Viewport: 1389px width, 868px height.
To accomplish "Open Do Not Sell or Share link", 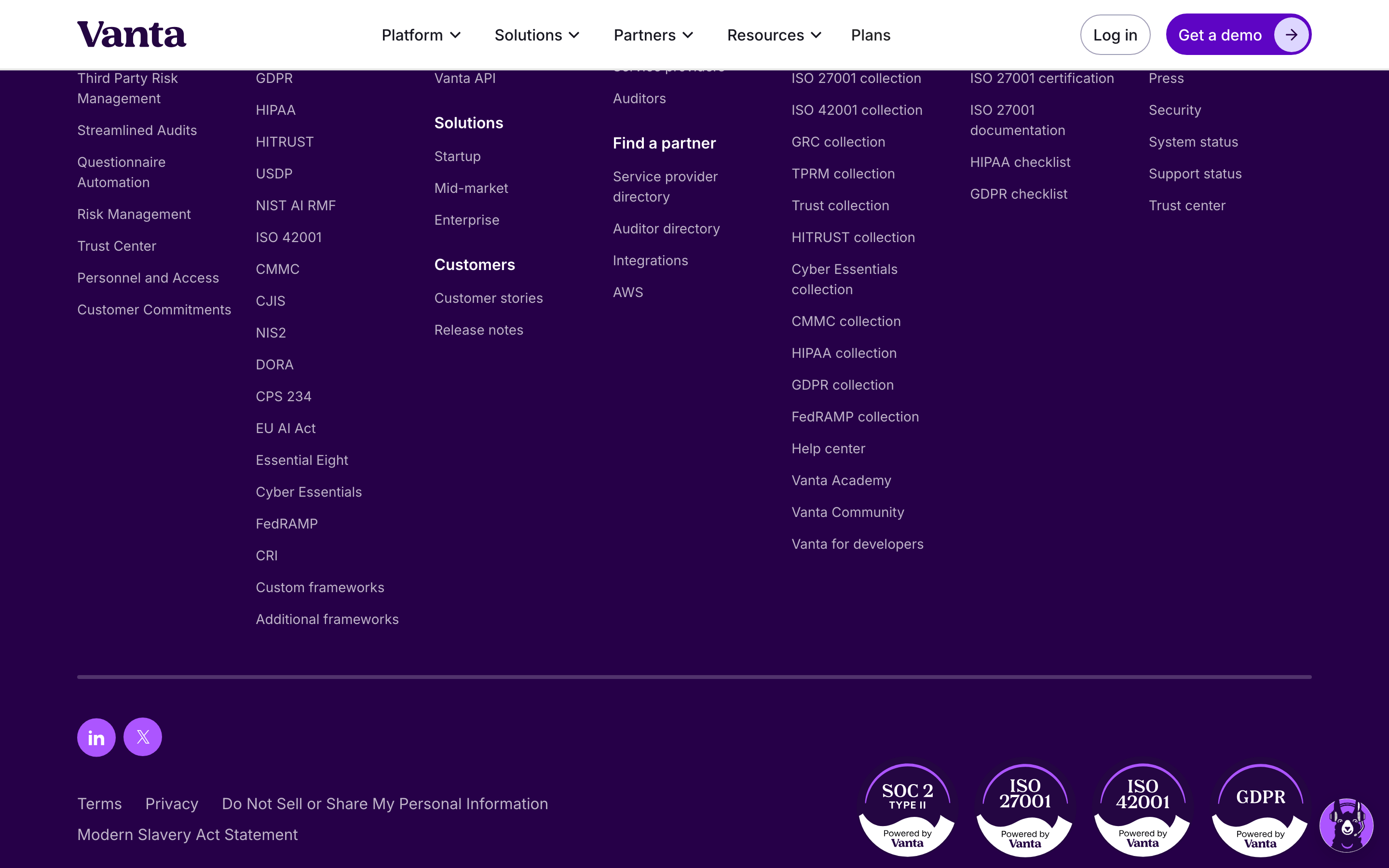I will click(x=384, y=804).
